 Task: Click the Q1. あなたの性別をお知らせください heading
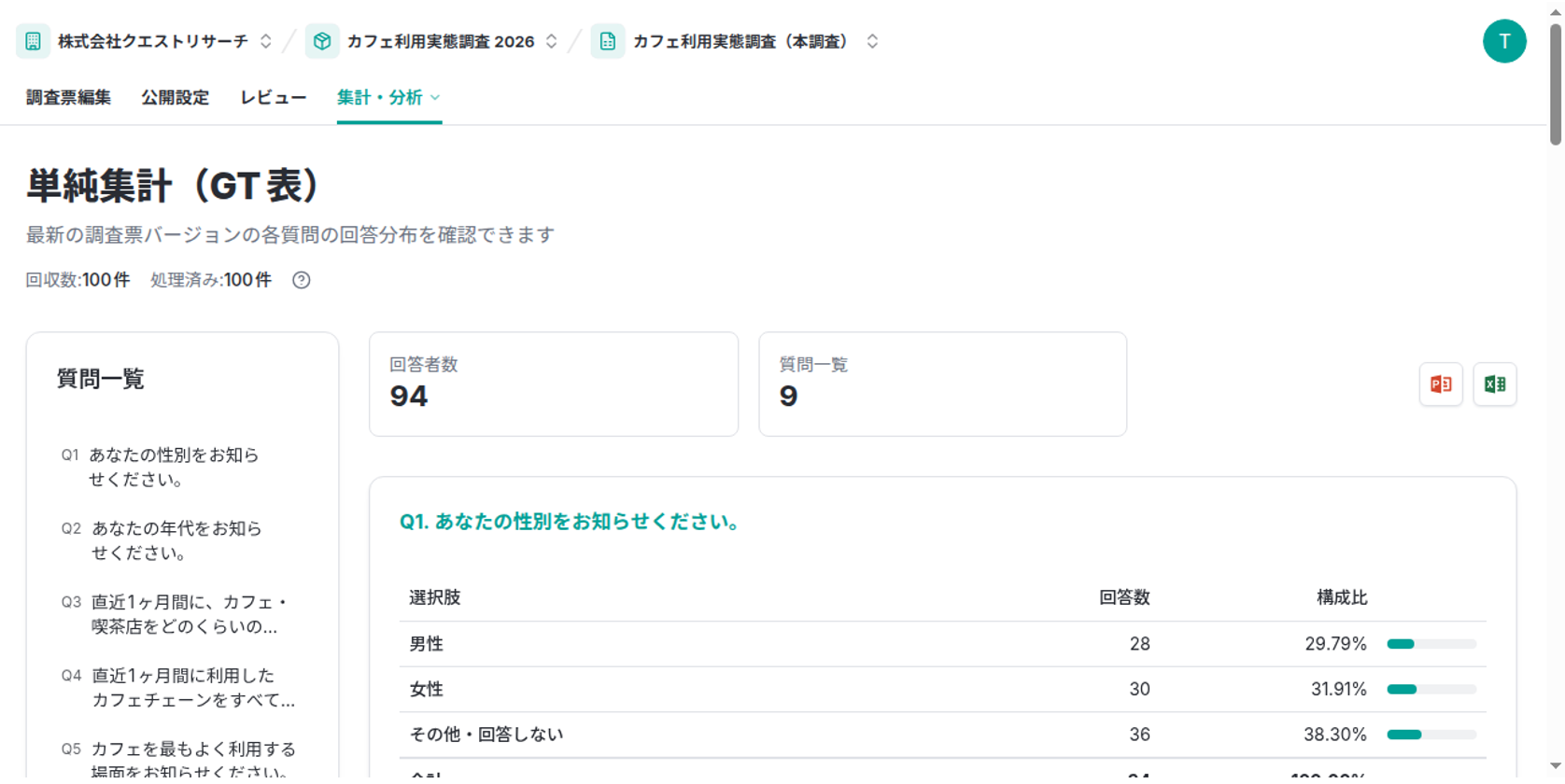572,522
